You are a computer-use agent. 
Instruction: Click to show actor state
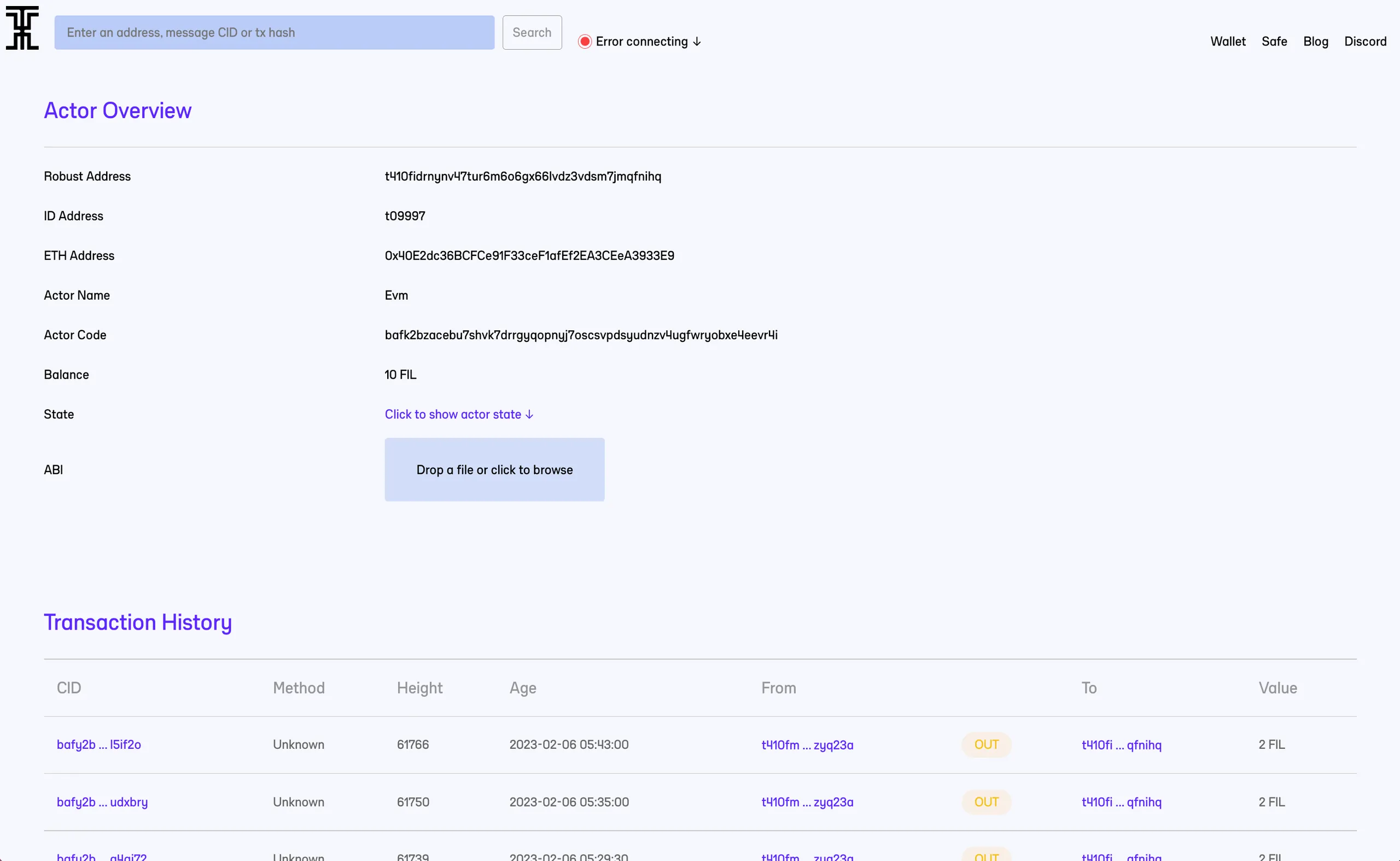(x=458, y=414)
